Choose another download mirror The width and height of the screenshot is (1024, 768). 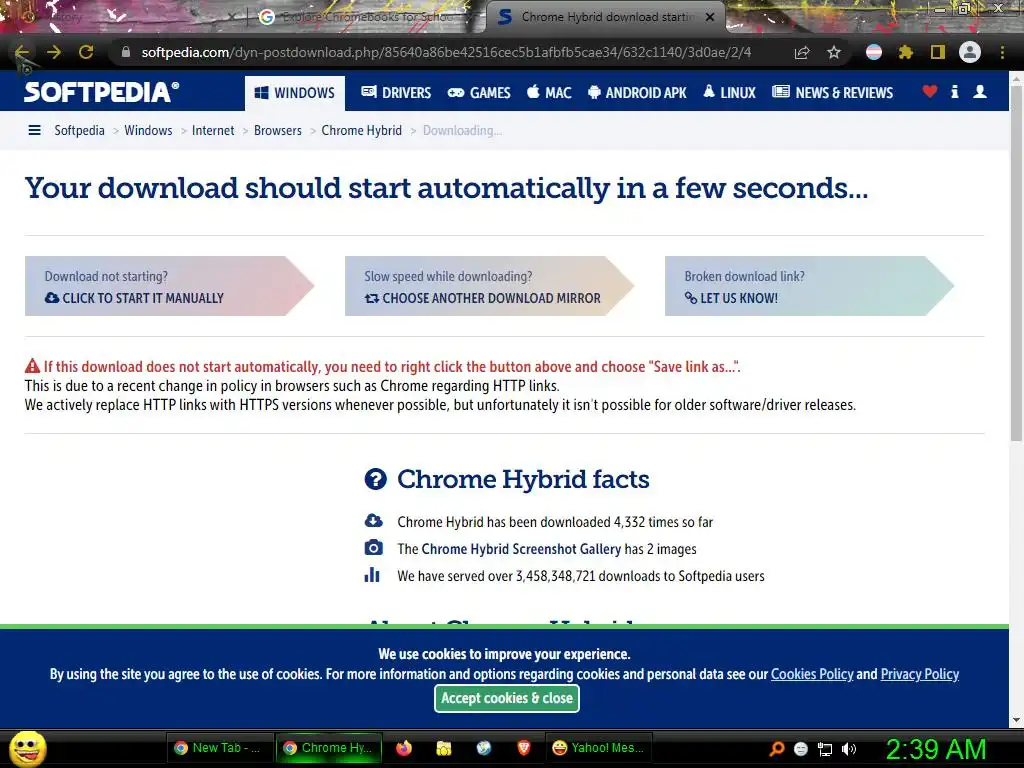[x=489, y=286]
